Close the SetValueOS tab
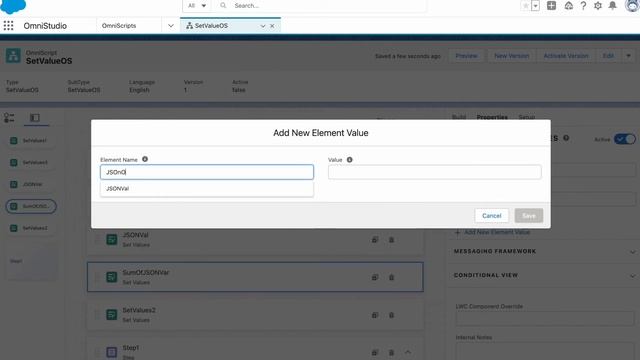 [x=272, y=26]
